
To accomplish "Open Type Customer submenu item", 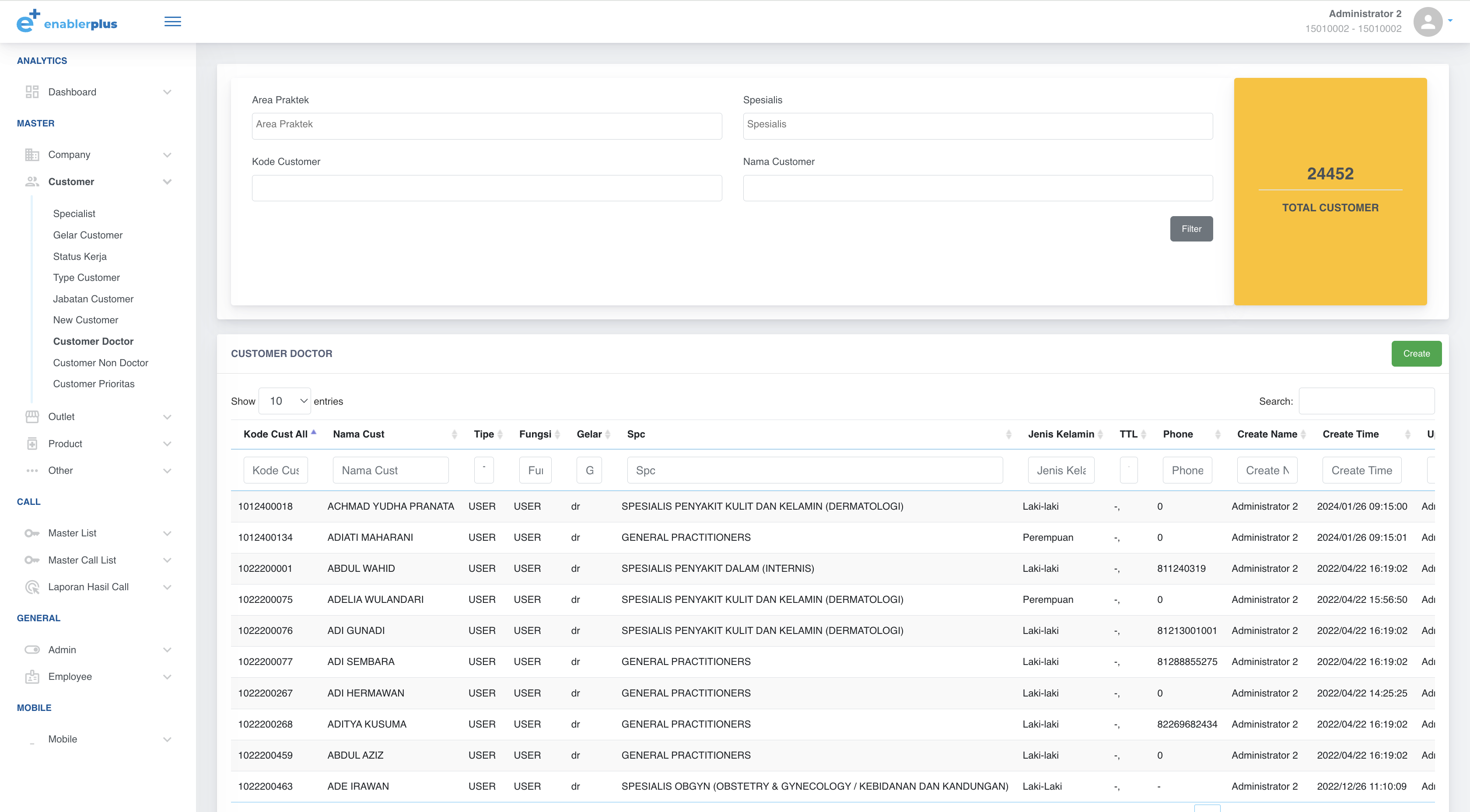I will point(87,277).
